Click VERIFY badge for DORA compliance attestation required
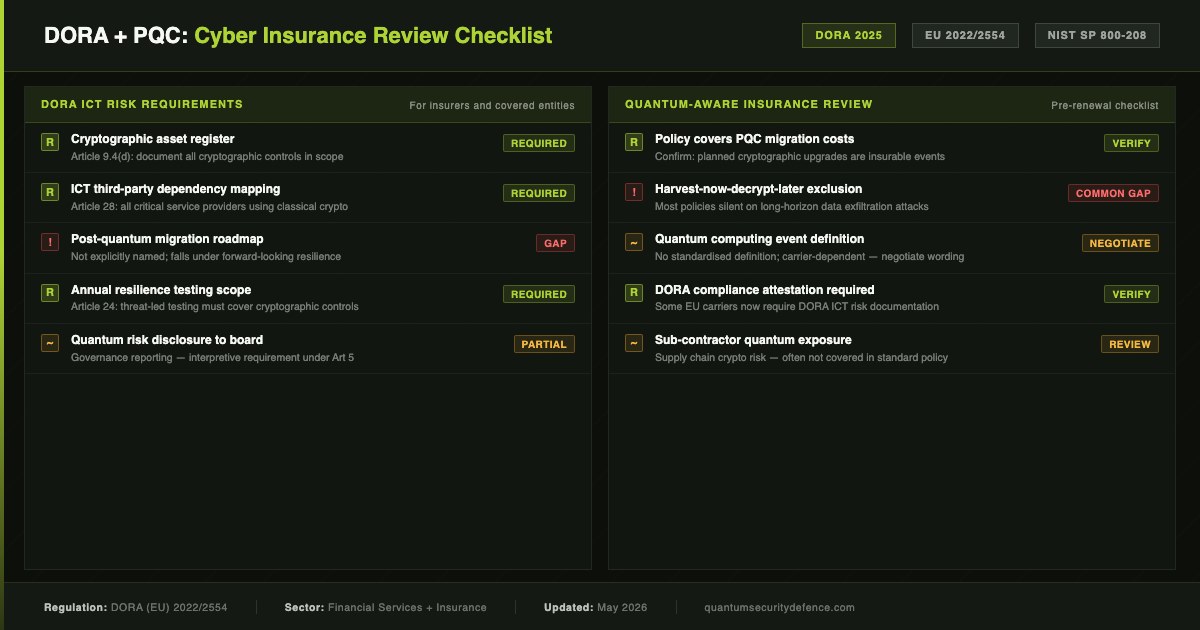Viewport: 1200px width, 630px height. pos(1131,294)
